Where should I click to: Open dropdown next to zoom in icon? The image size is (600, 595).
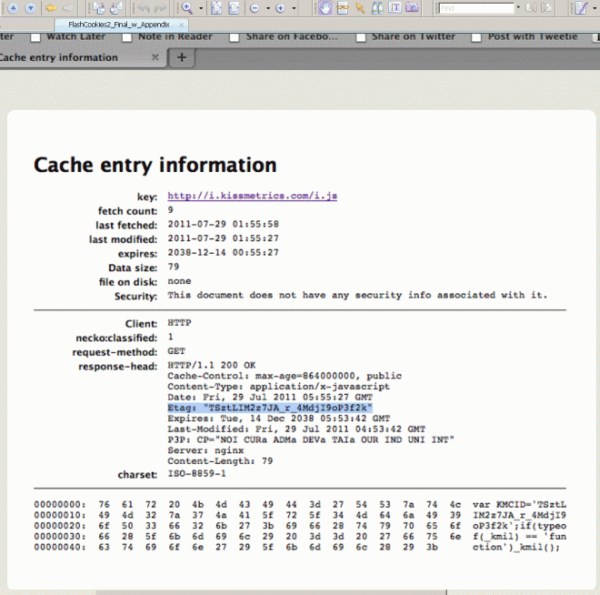pos(294,8)
